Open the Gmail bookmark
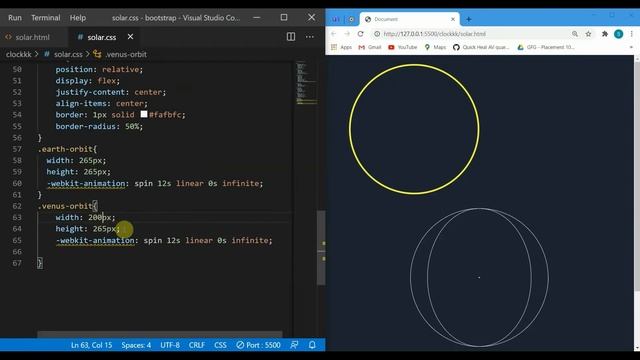 click(x=369, y=47)
